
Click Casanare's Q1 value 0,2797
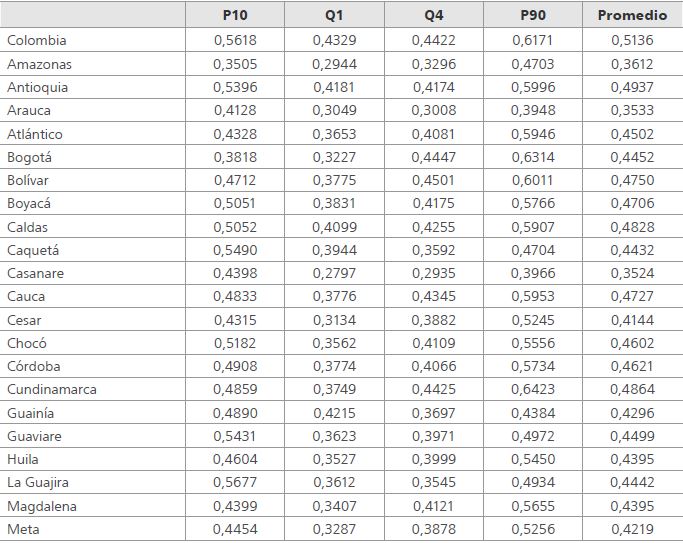coord(334,273)
